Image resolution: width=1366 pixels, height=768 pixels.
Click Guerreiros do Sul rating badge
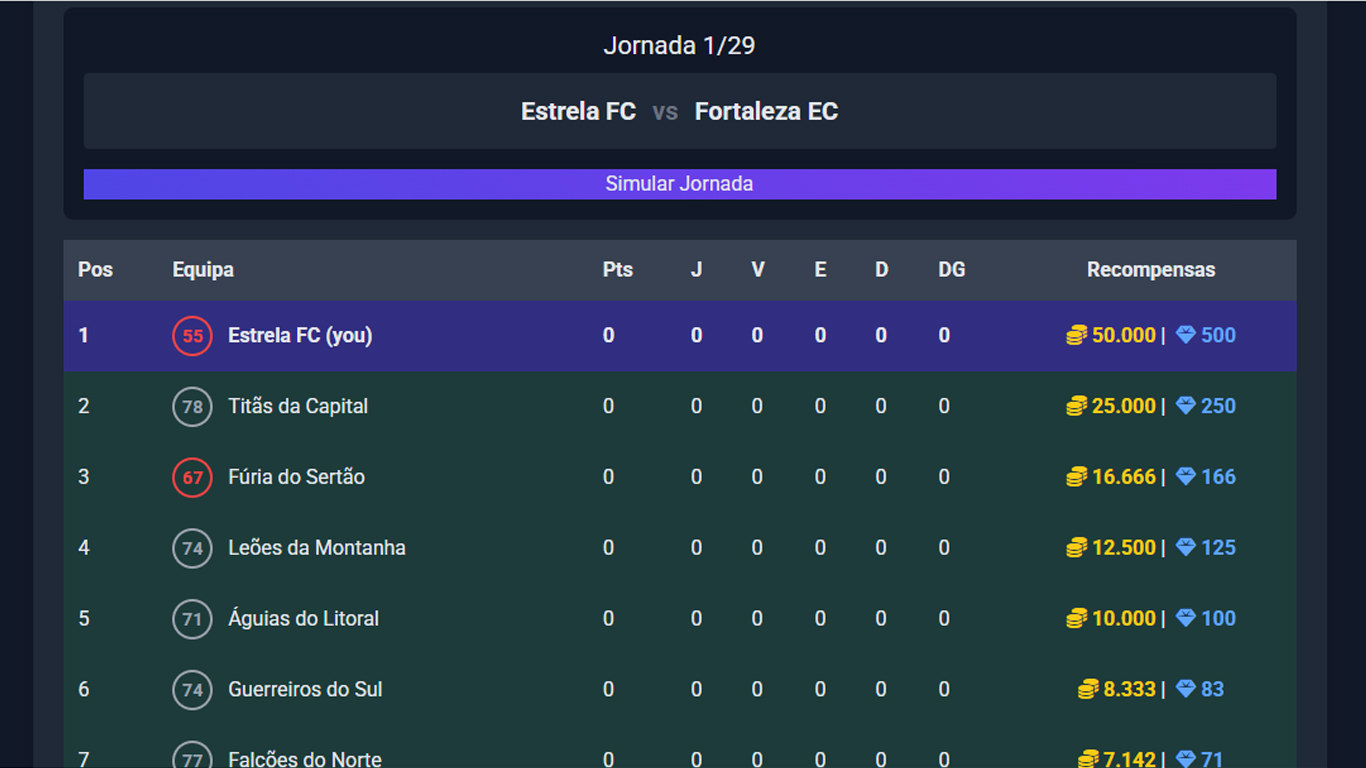click(x=192, y=690)
